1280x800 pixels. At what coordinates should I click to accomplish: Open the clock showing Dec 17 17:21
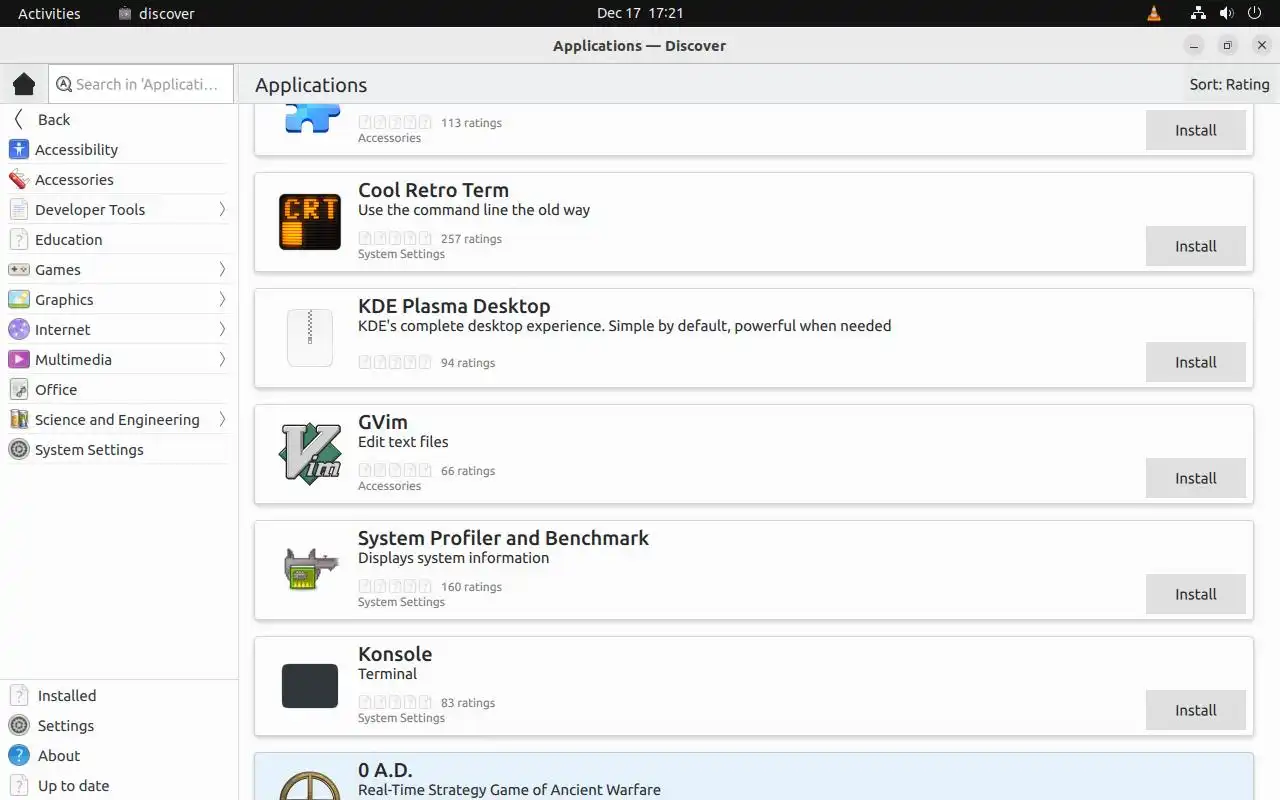640,13
